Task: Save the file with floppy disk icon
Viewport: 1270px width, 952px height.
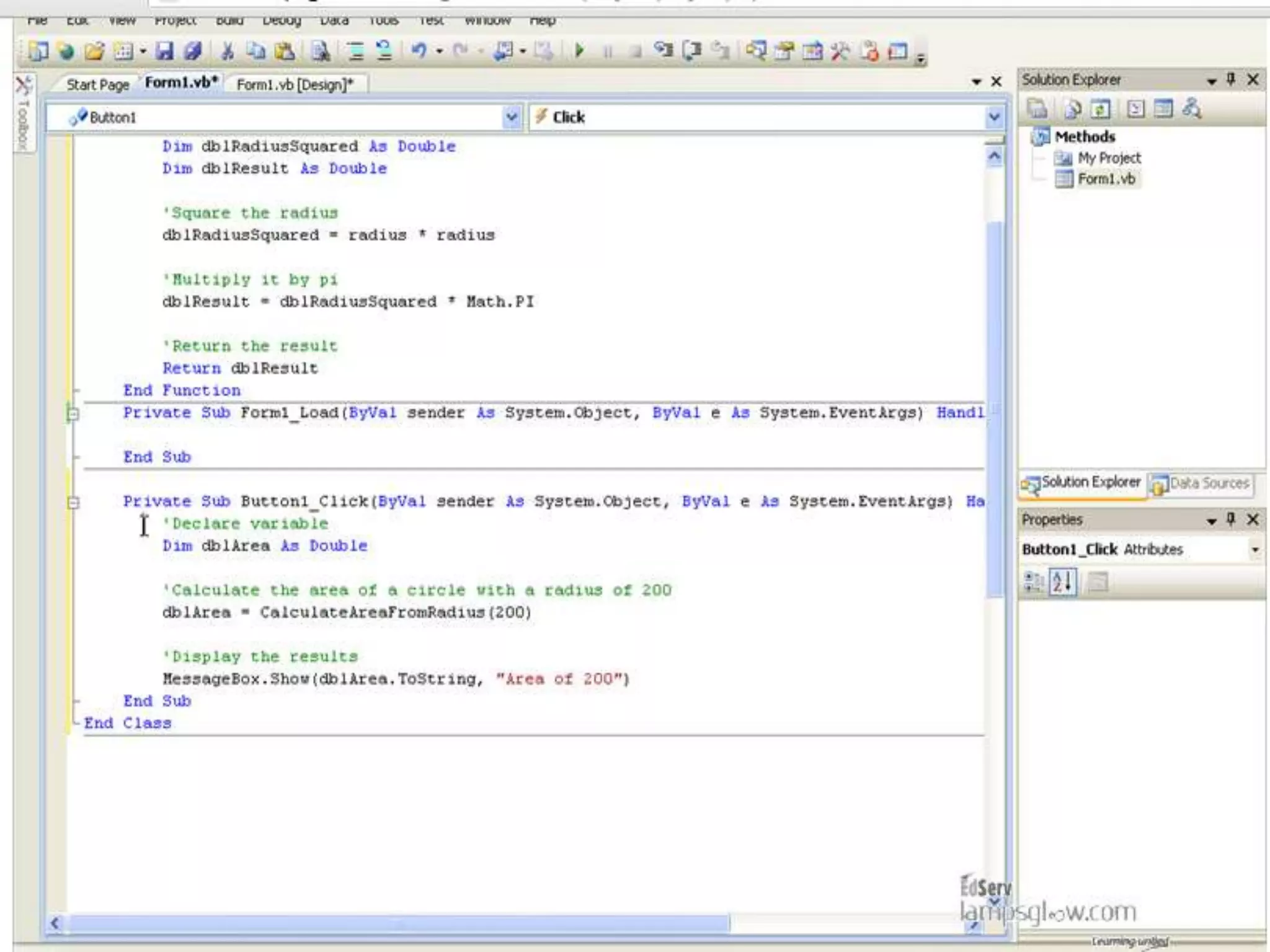Action: tap(164, 51)
